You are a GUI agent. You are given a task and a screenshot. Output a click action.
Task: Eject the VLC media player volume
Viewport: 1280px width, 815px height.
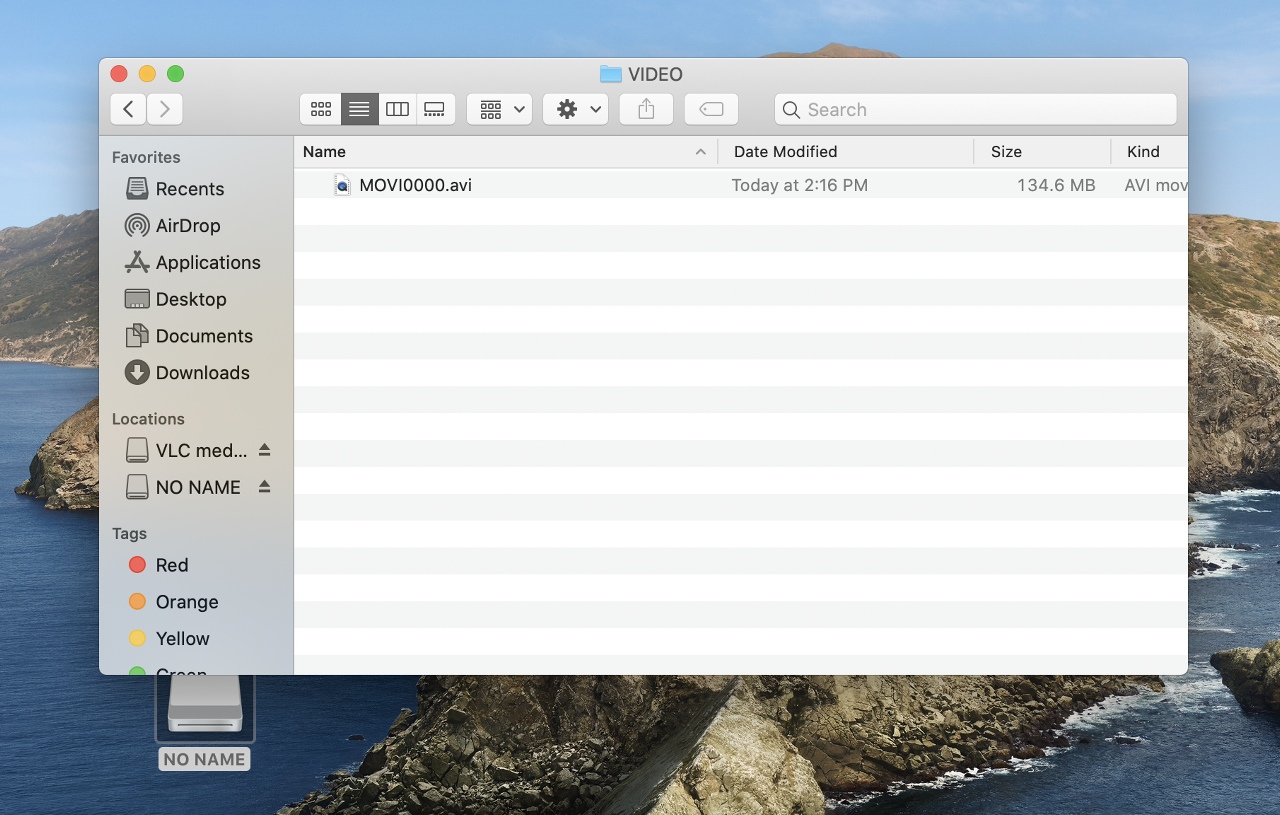point(264,450)
